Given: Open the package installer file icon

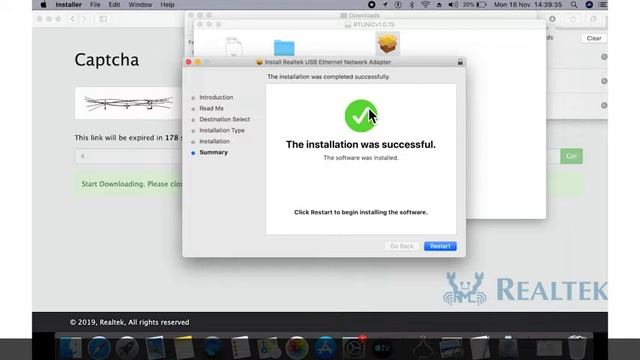Looking at the screenshot, I should click(x=387, y=43).
